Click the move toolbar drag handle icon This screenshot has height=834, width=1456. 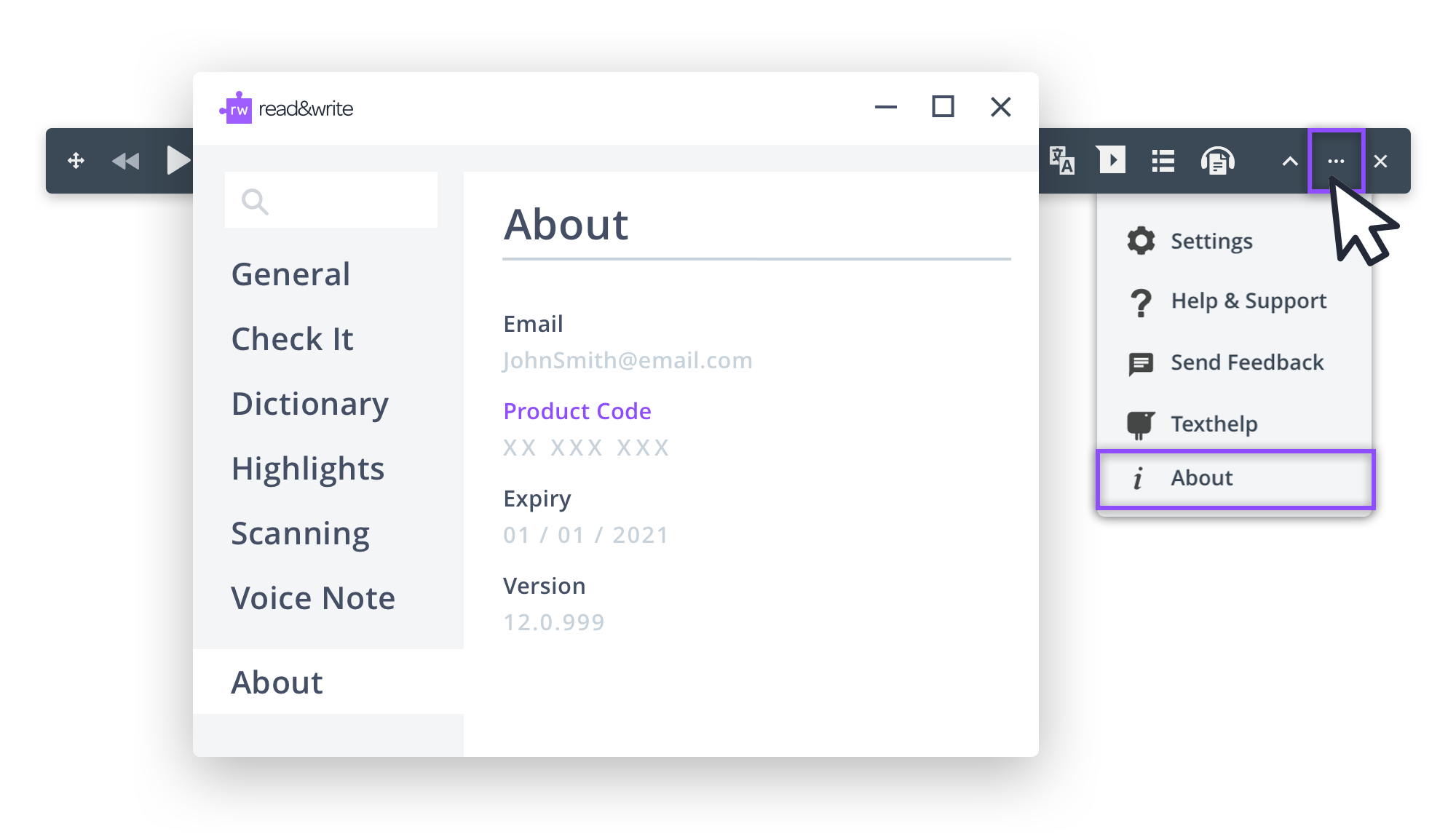pos(76,161)
